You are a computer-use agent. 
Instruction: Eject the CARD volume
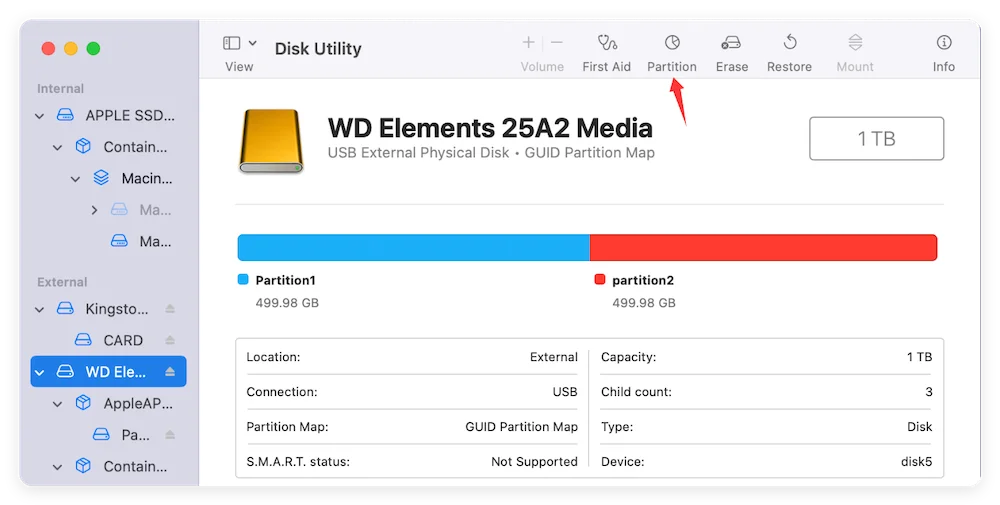coord(170,340)
